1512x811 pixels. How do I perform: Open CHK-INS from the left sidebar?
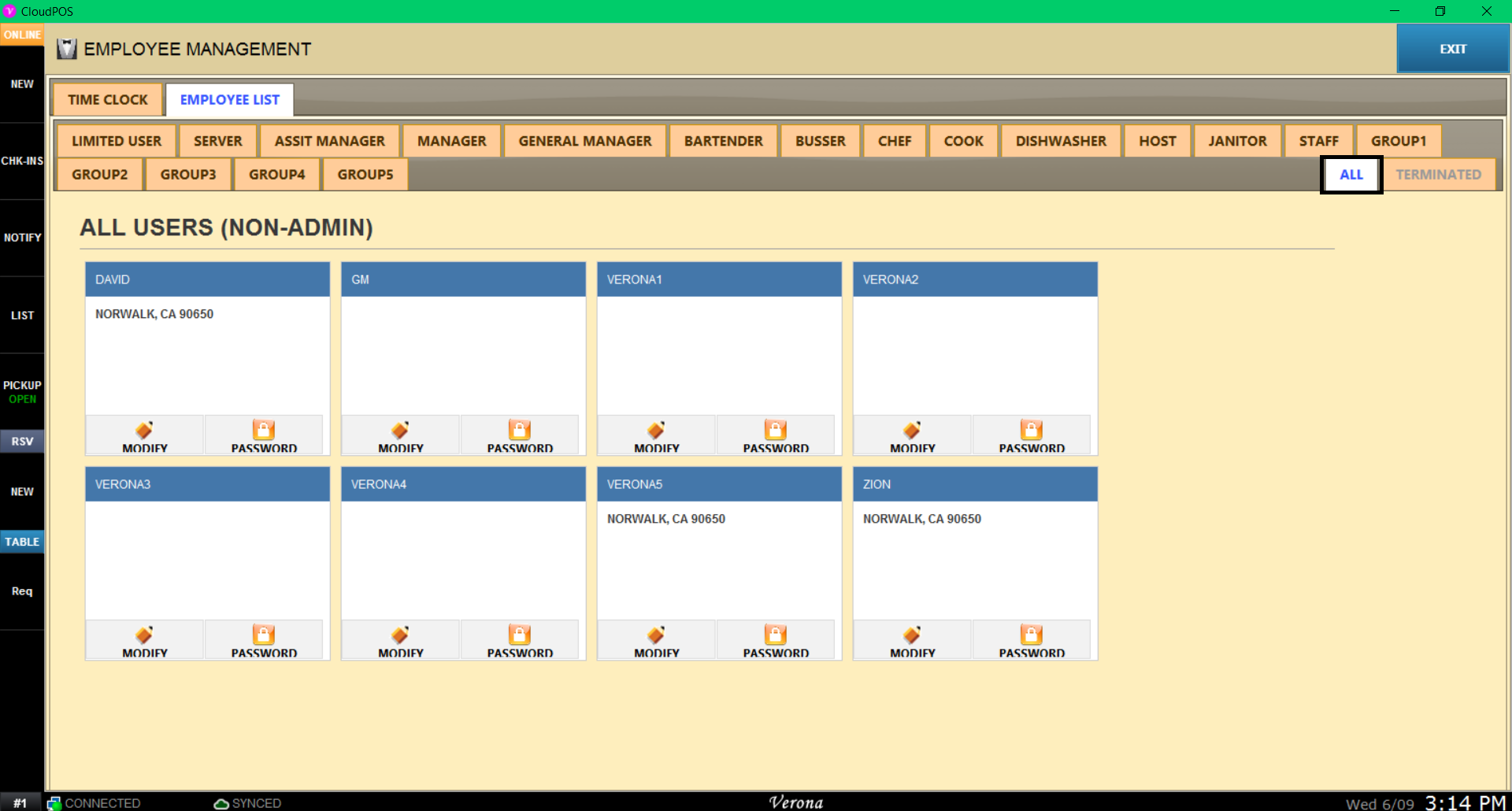[x=22, y=161]
